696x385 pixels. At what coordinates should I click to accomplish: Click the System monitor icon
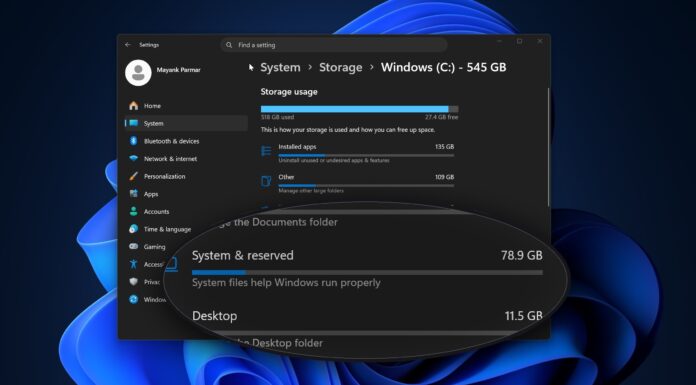134,123
